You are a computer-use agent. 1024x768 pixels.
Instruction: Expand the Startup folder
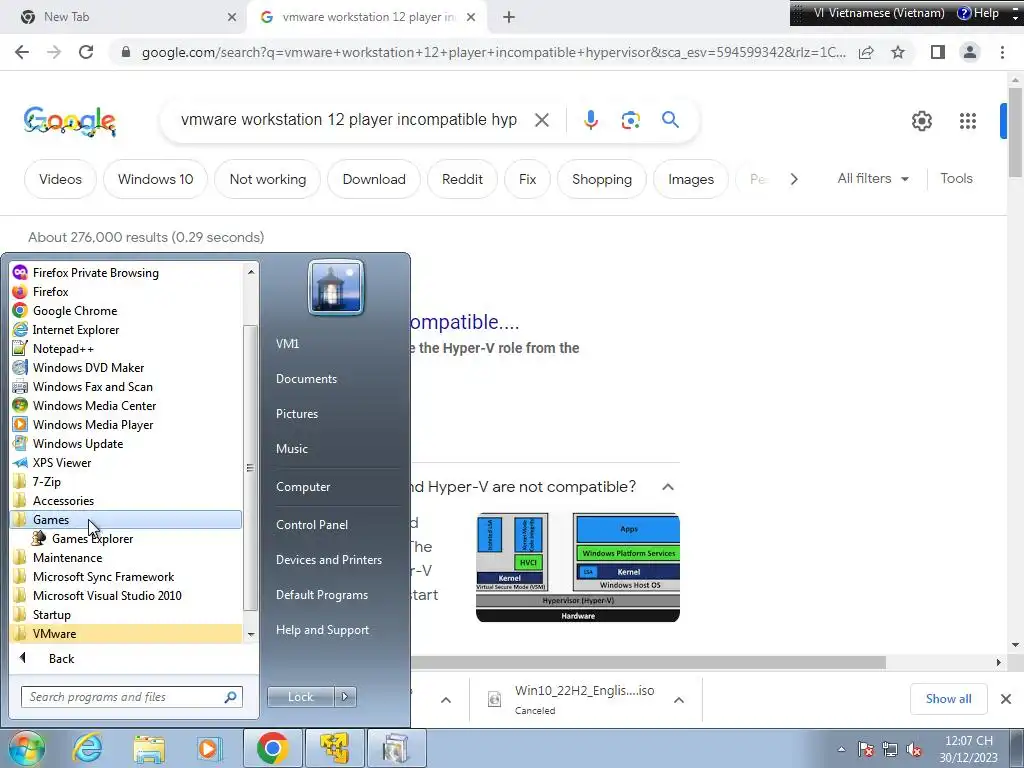[52, 615]
